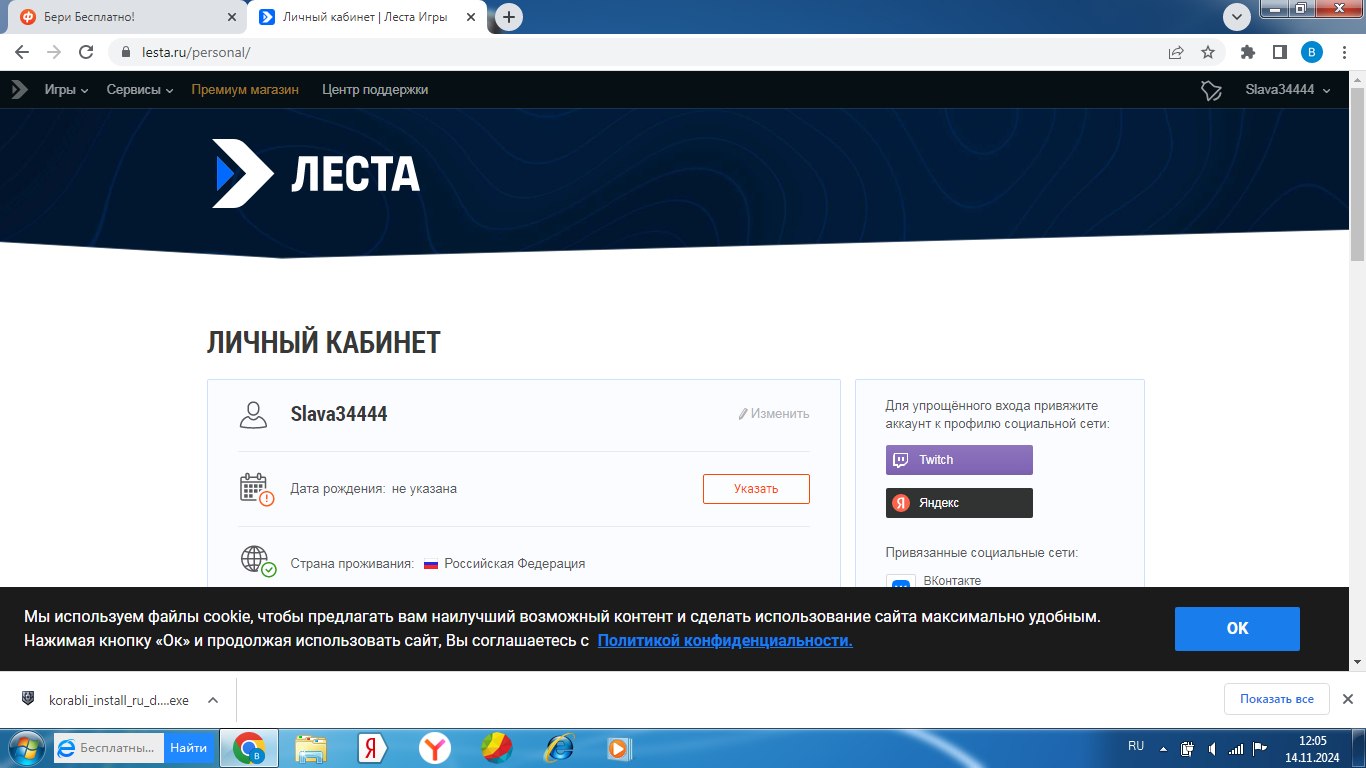This screenshot has width=1366, height=768.
Task: Close the 'Бери Бесплатно!' tab
Action: click(x=231, y=17)
